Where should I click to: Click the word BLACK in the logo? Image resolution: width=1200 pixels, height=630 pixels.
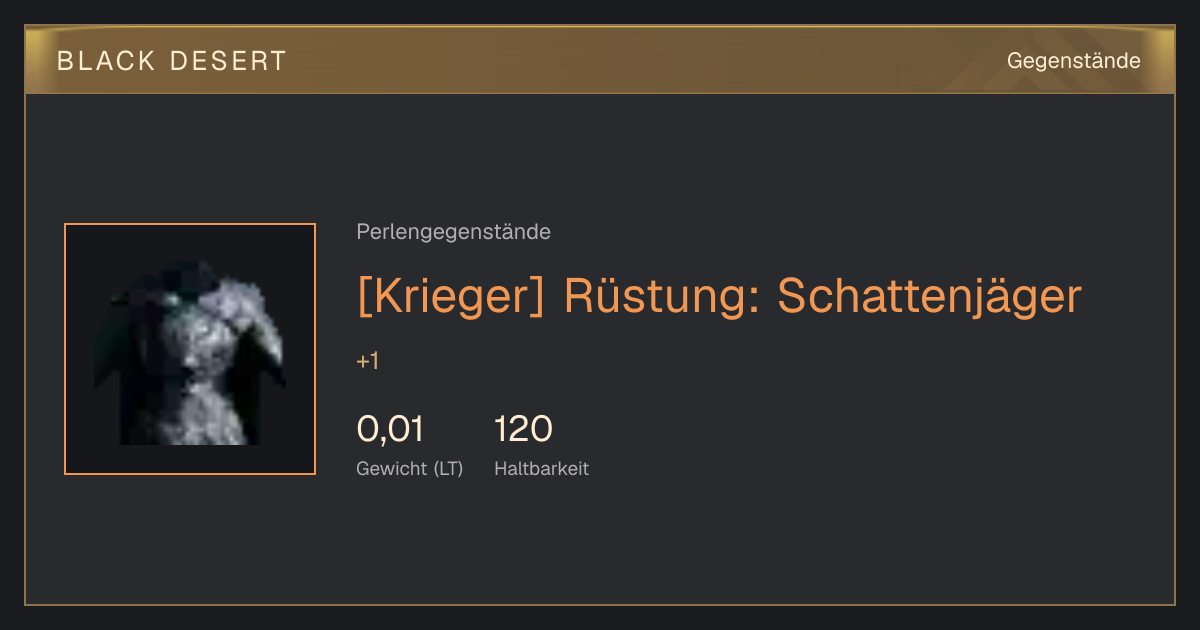(106, 61)
